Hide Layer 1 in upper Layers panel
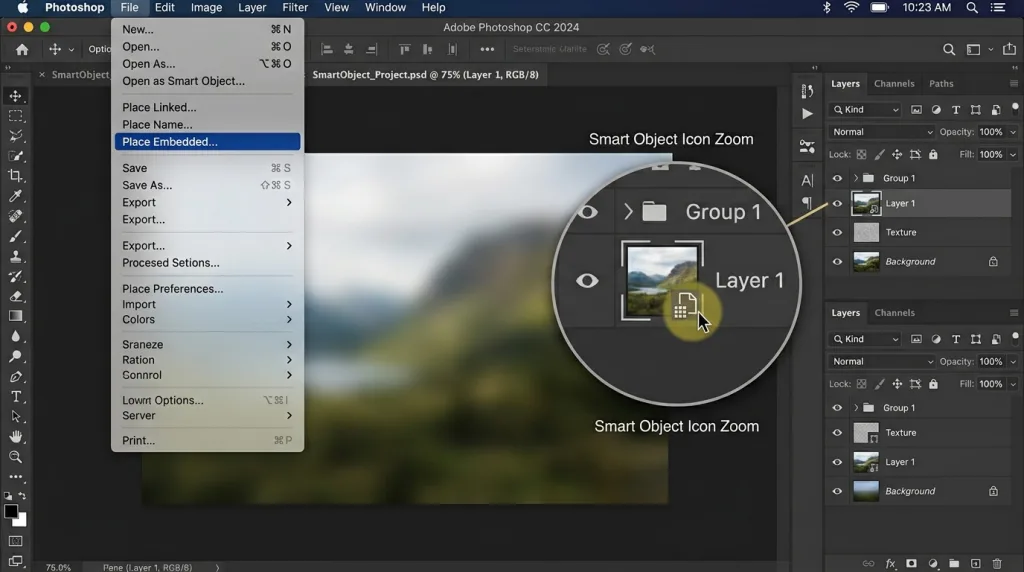Screen dimensions: 1024x572 (837, 204)
